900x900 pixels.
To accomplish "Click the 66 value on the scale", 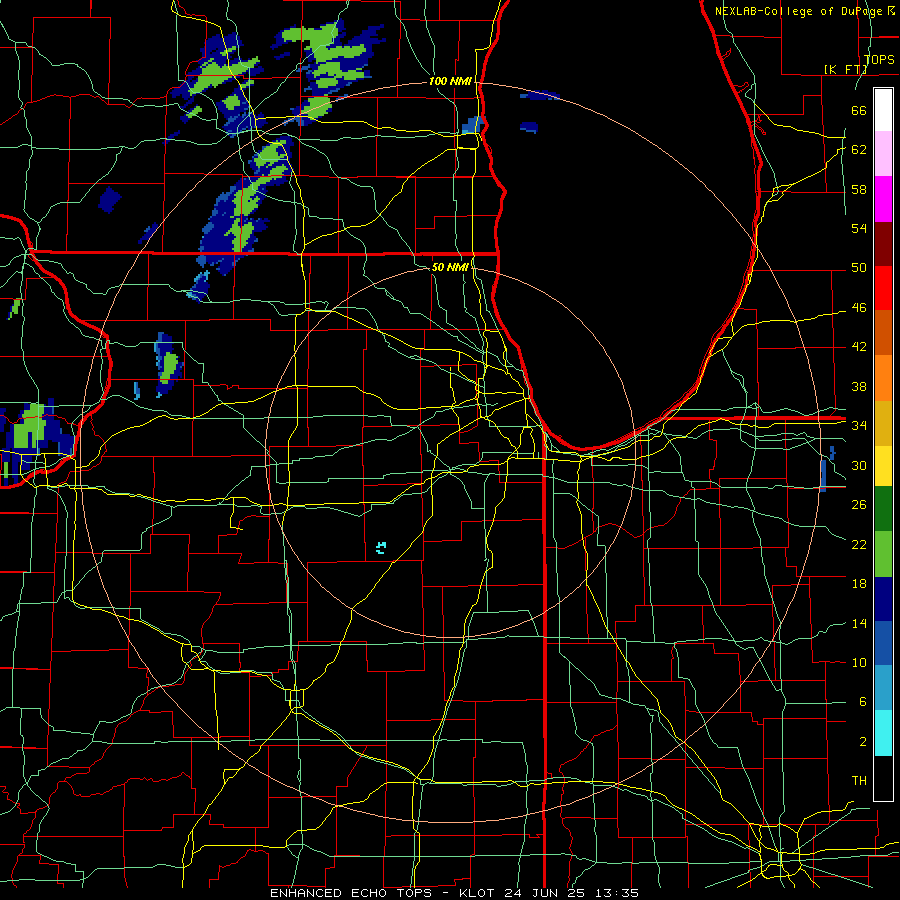I will pyautogui.click(x=859, y=110).
